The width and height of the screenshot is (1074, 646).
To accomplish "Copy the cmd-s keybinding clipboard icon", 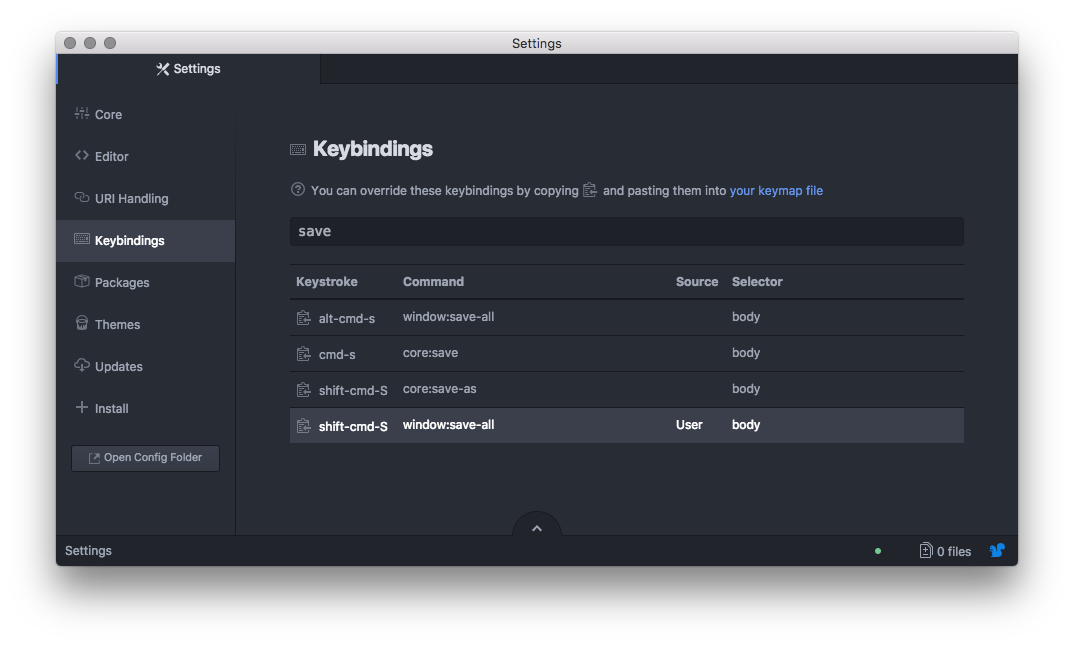I will (x=303, y=354).
